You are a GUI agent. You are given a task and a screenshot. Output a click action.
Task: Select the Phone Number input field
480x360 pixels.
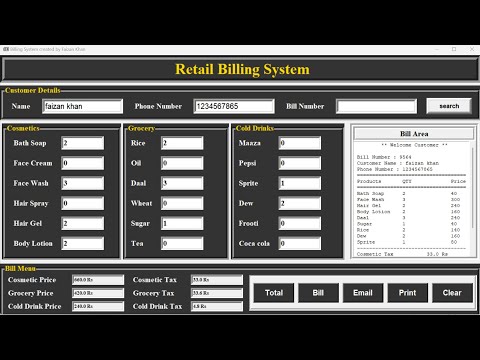(234, 106)
